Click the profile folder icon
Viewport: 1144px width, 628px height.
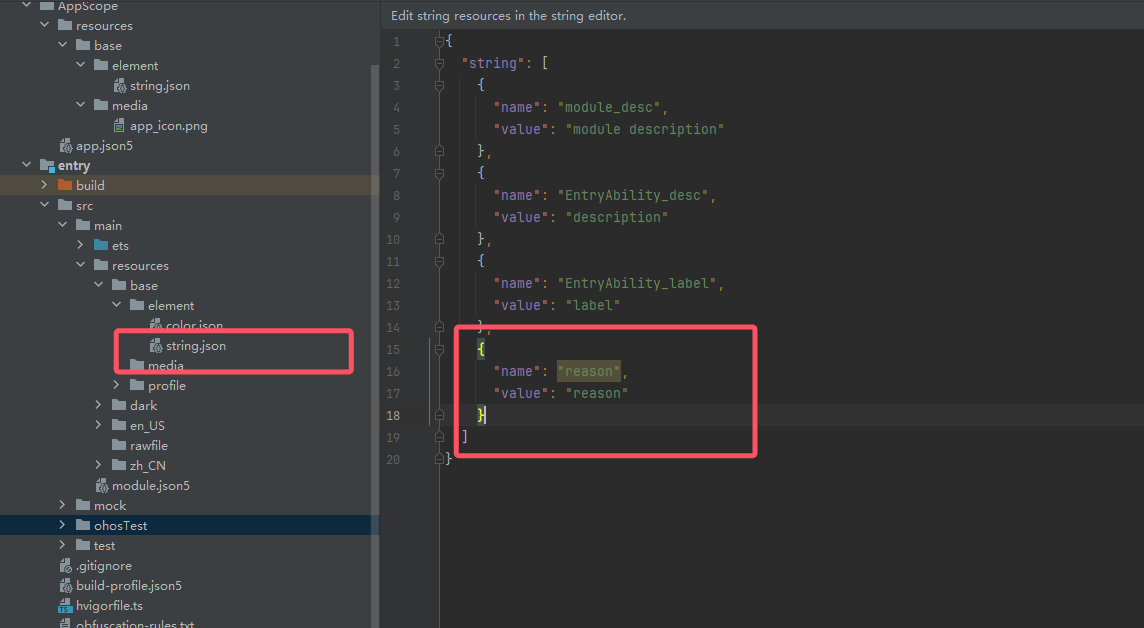tap(136, 385)
